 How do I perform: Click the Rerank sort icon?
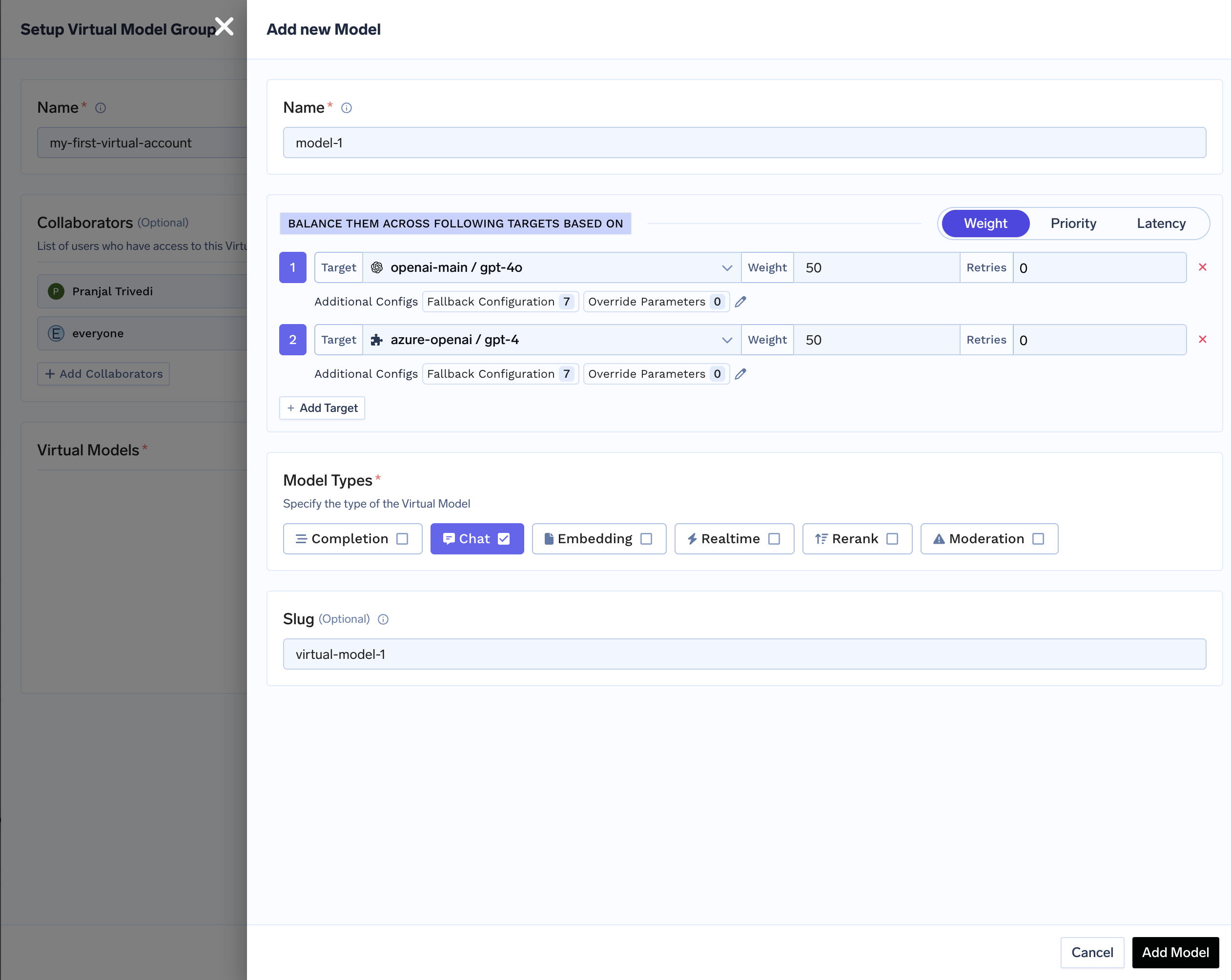pyautogui.click(x=821, y=538)
